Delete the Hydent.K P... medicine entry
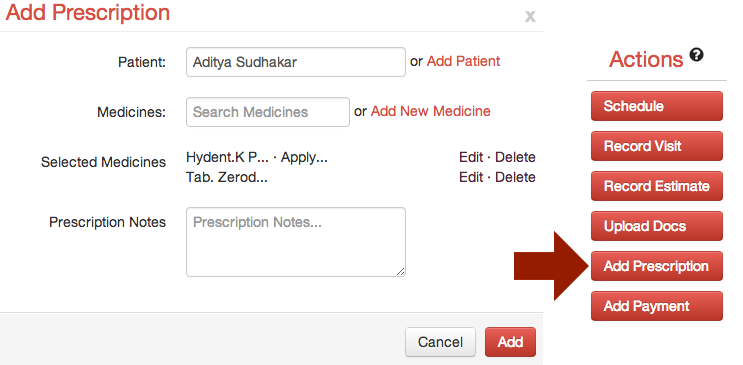The height and width of the screenshot is (365, 743). point(515,157)
